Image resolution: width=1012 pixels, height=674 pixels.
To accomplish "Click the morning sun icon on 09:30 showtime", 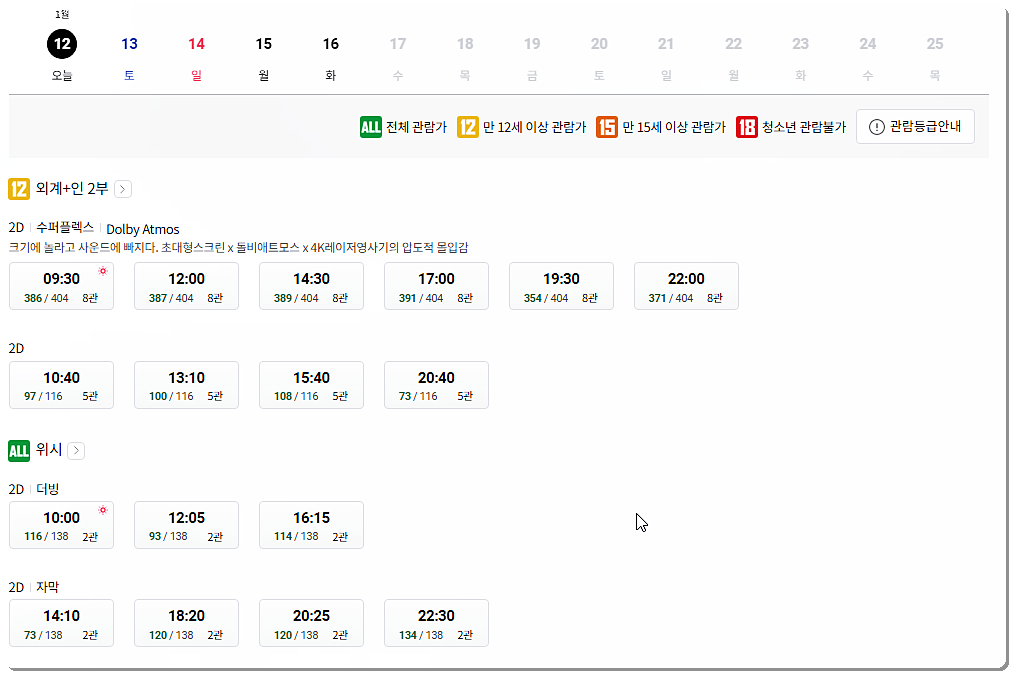I will tap(102, 271).
